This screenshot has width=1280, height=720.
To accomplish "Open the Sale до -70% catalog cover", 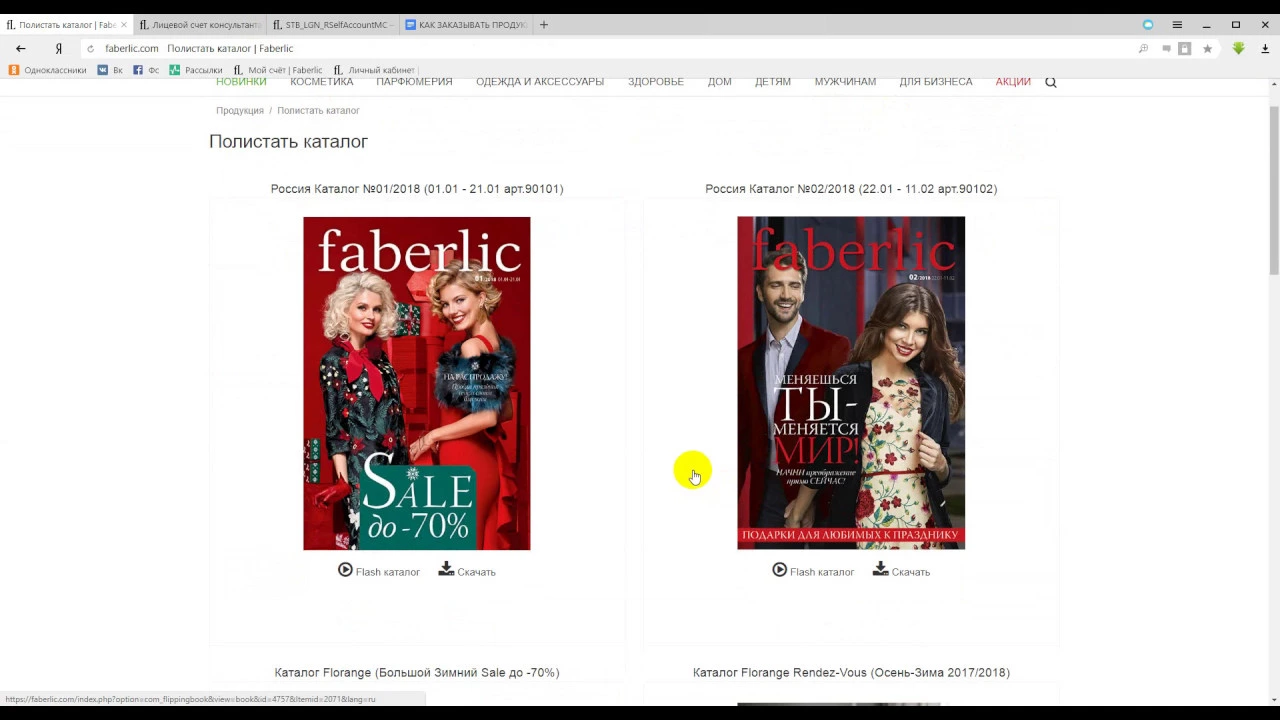I will (417, 383).
